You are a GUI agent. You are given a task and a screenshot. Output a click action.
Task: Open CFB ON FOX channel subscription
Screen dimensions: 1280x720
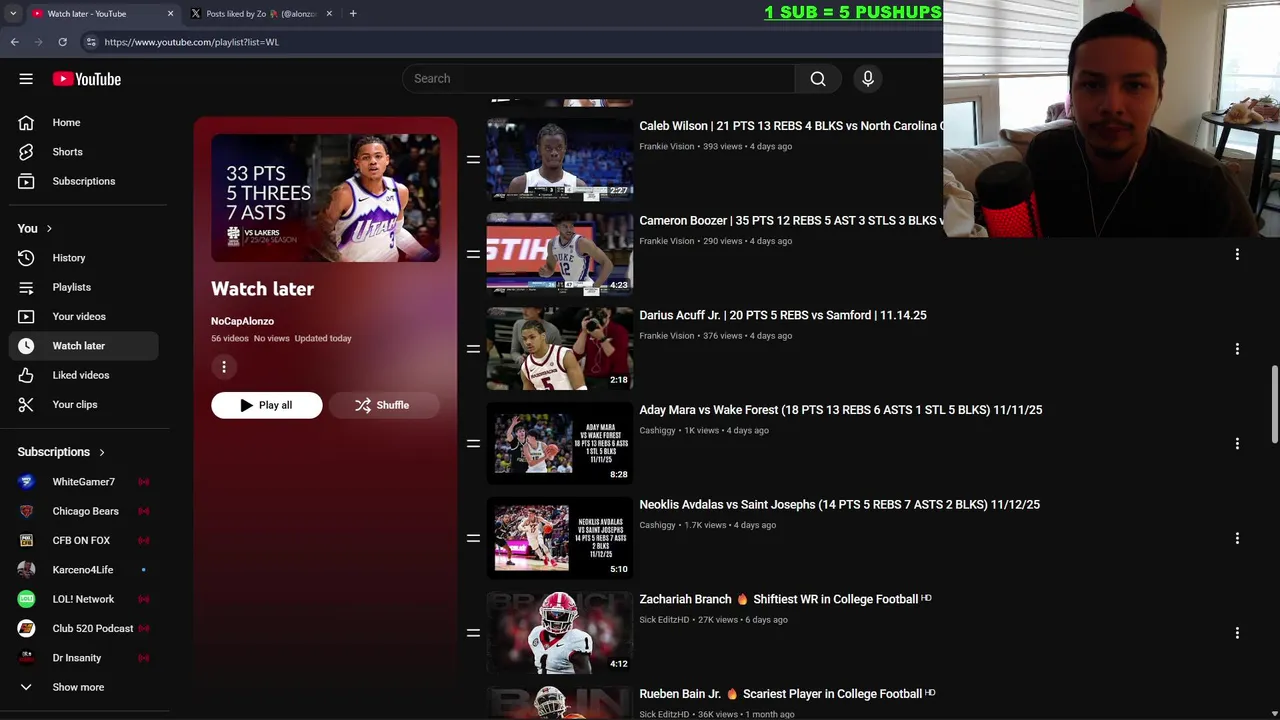84,540
